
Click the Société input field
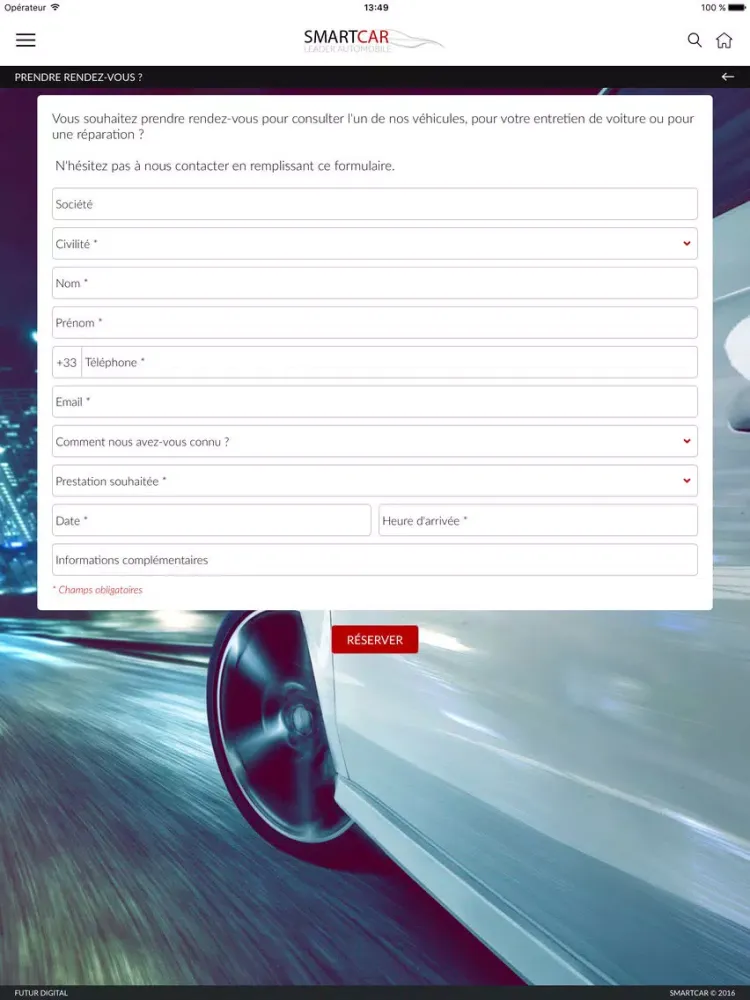[375, 204]
